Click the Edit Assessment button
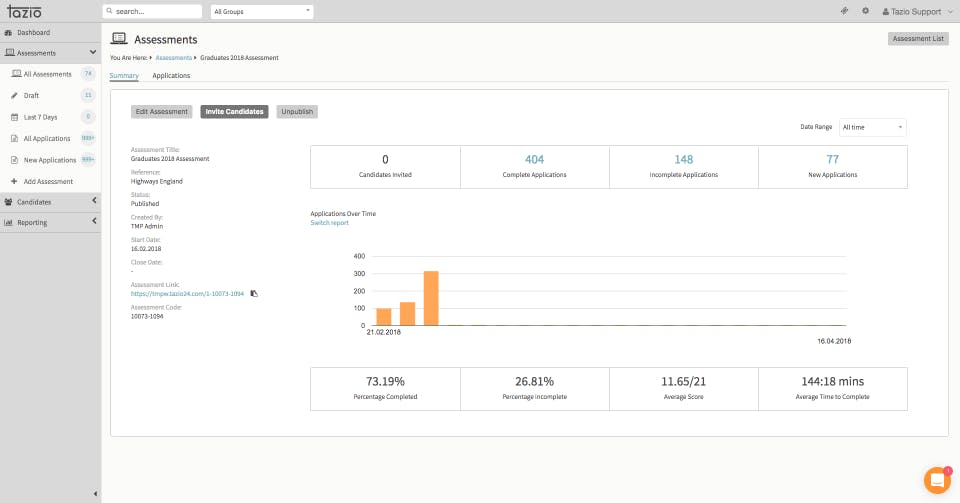Screen dimensions: 960x503 pos(162,111)
